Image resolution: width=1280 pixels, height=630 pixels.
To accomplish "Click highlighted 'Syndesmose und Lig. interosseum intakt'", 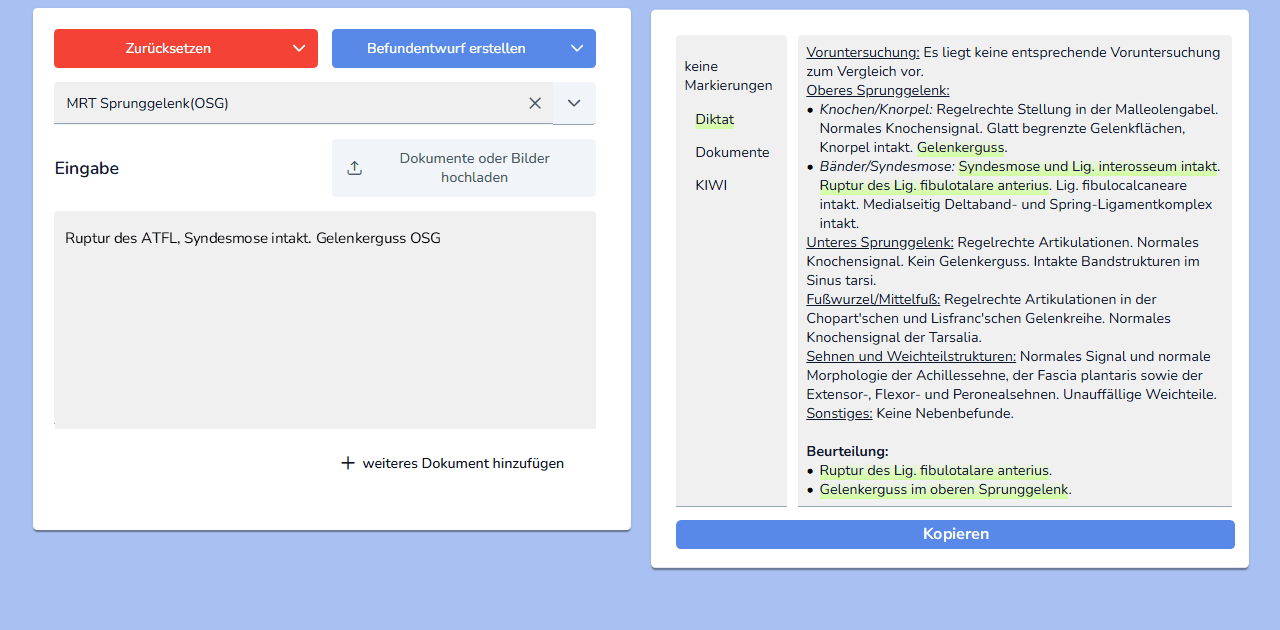I will pyautogui.click(x=1088, y=166).
